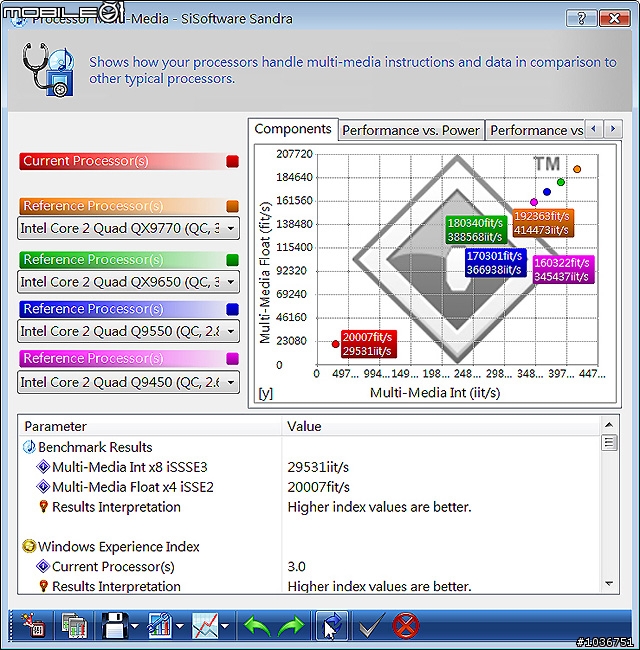Click the diamond icon beside Multi-Media Float
The image size is (640, 650).
point(43,487)
